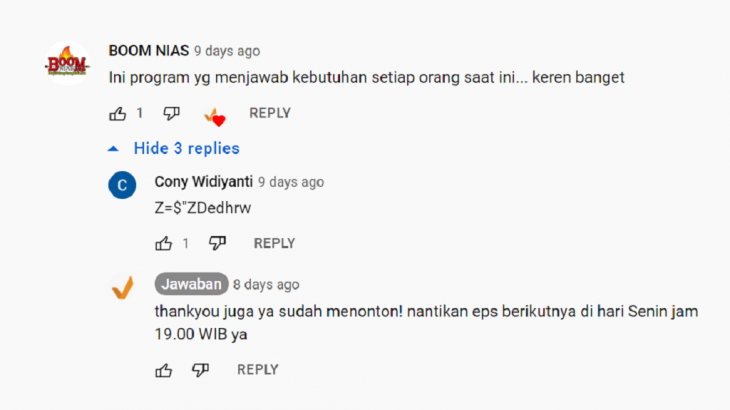Click the blue collapse arrow beside replies

coord(113,149)
